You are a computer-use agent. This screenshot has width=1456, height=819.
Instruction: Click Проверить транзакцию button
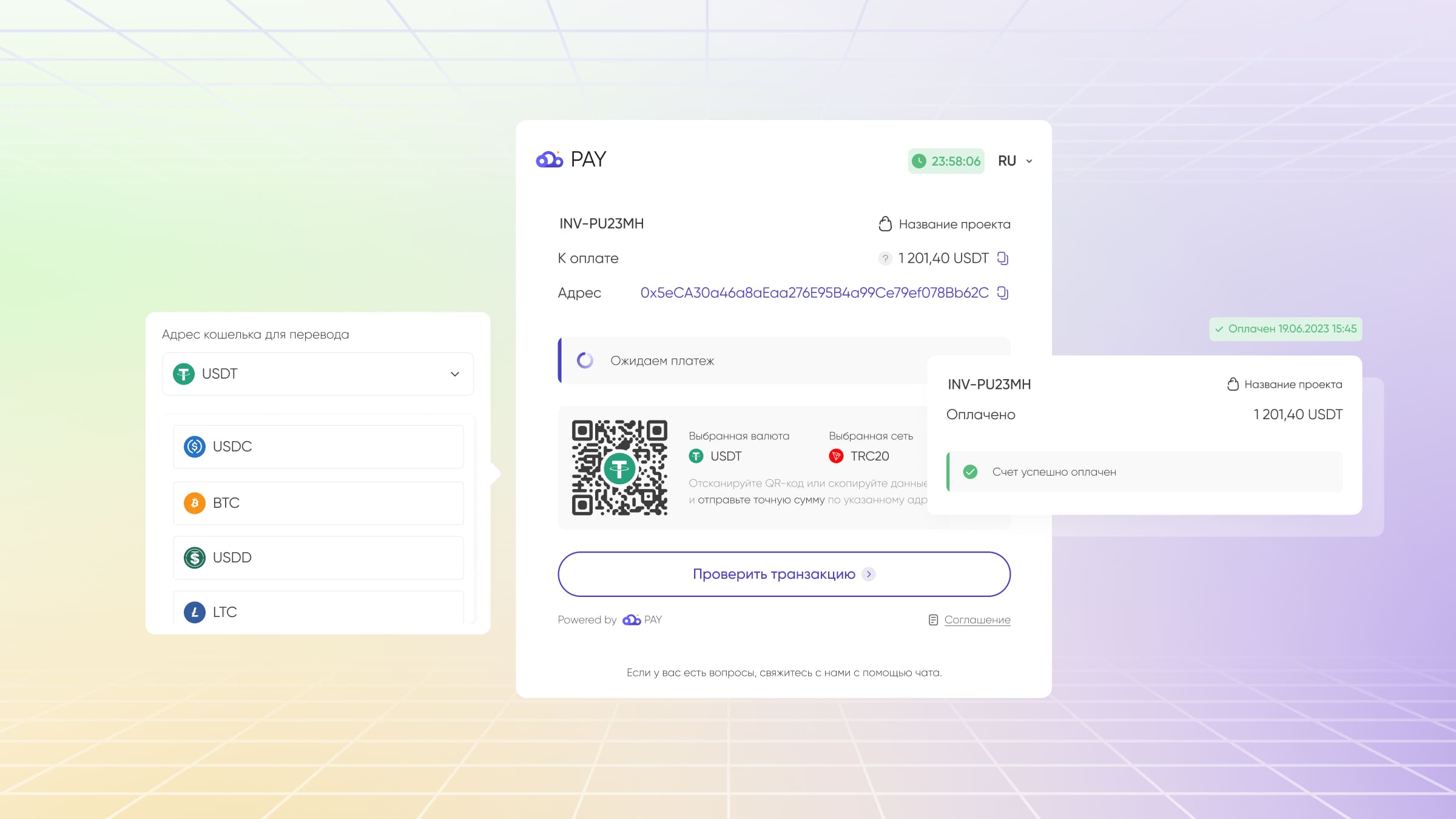coord(784,574)
